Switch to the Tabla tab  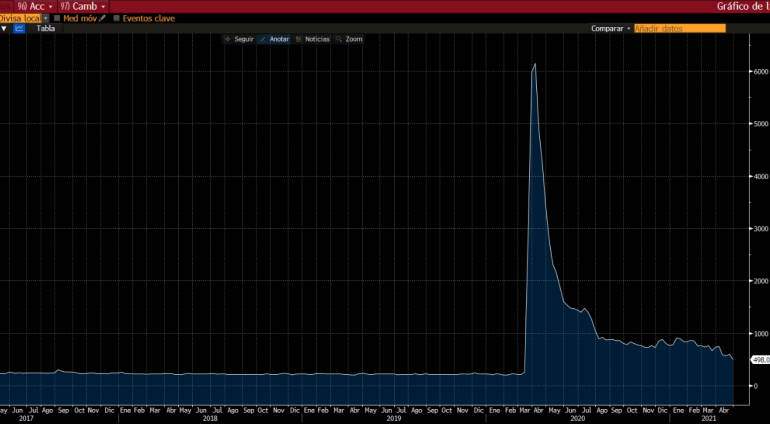point(46,28)
